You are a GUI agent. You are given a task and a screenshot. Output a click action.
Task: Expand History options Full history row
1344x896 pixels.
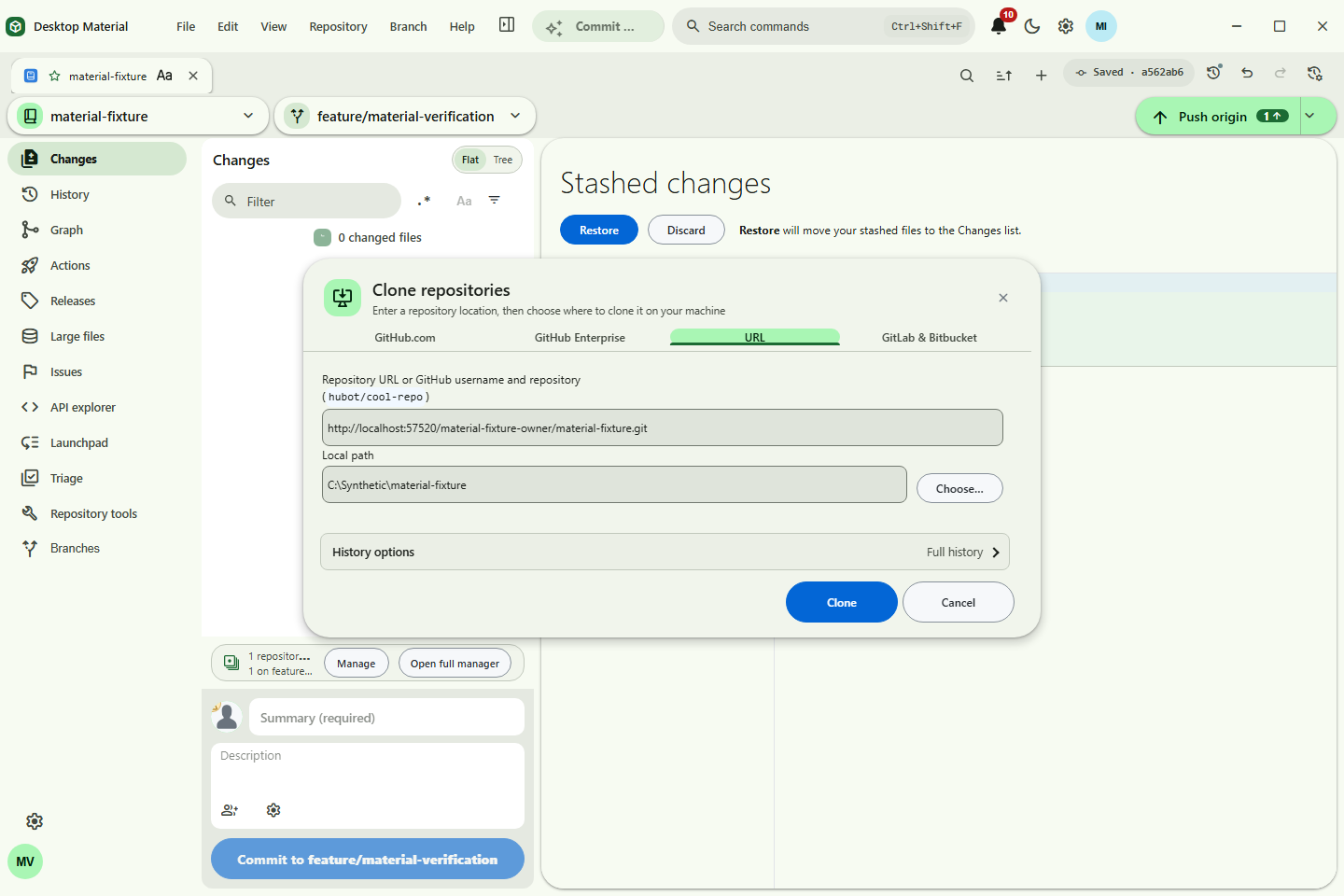[x=665, y=552]
